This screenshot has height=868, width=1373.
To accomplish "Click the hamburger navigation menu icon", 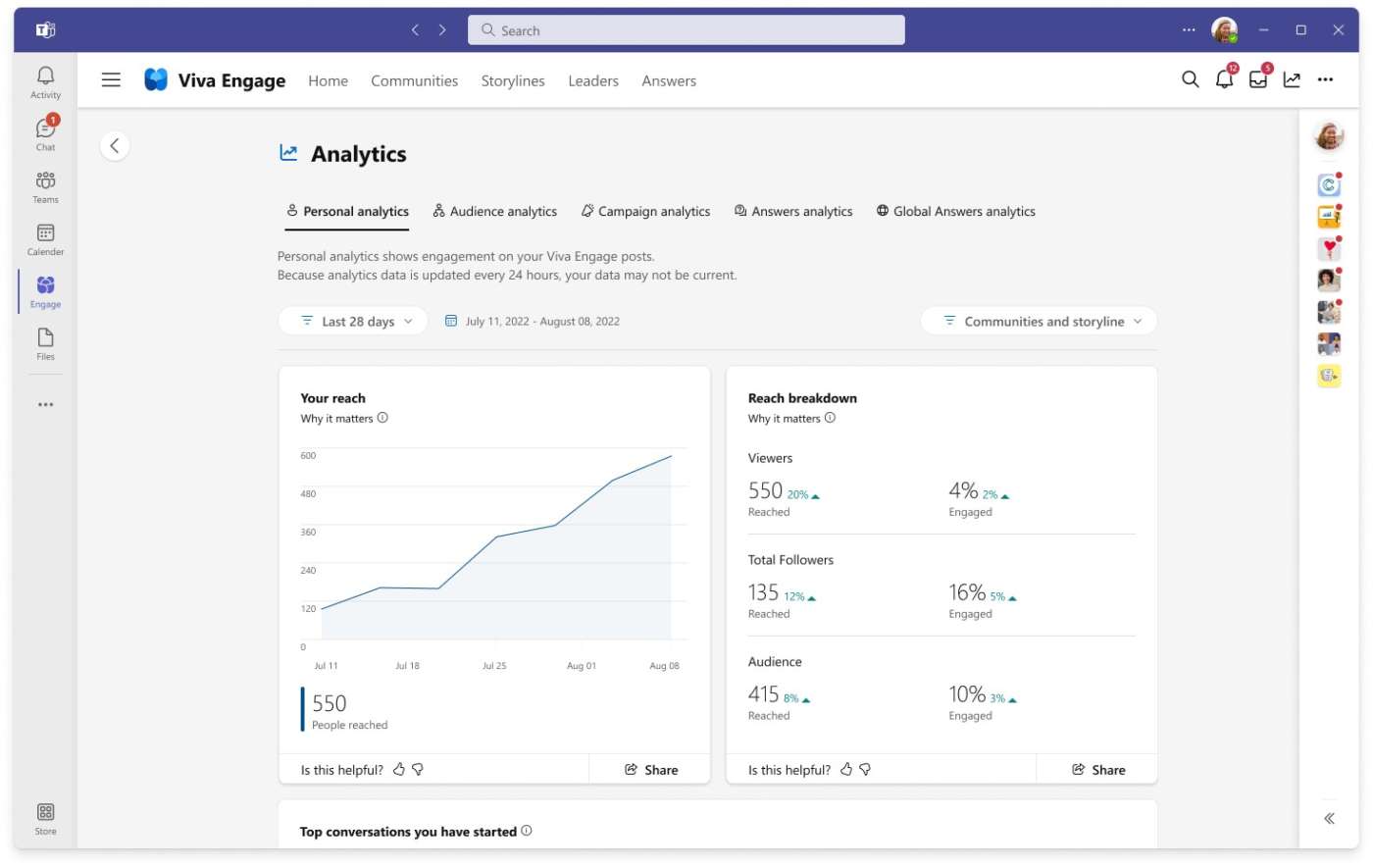I will [x=111, y=79].
